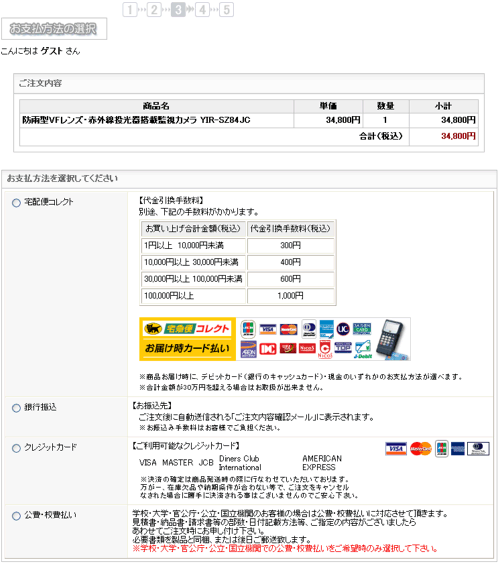This screenshot has width=500, height=564.
Task: Click step 1 in the progress indicator
Action: click(x=130, y=9)
